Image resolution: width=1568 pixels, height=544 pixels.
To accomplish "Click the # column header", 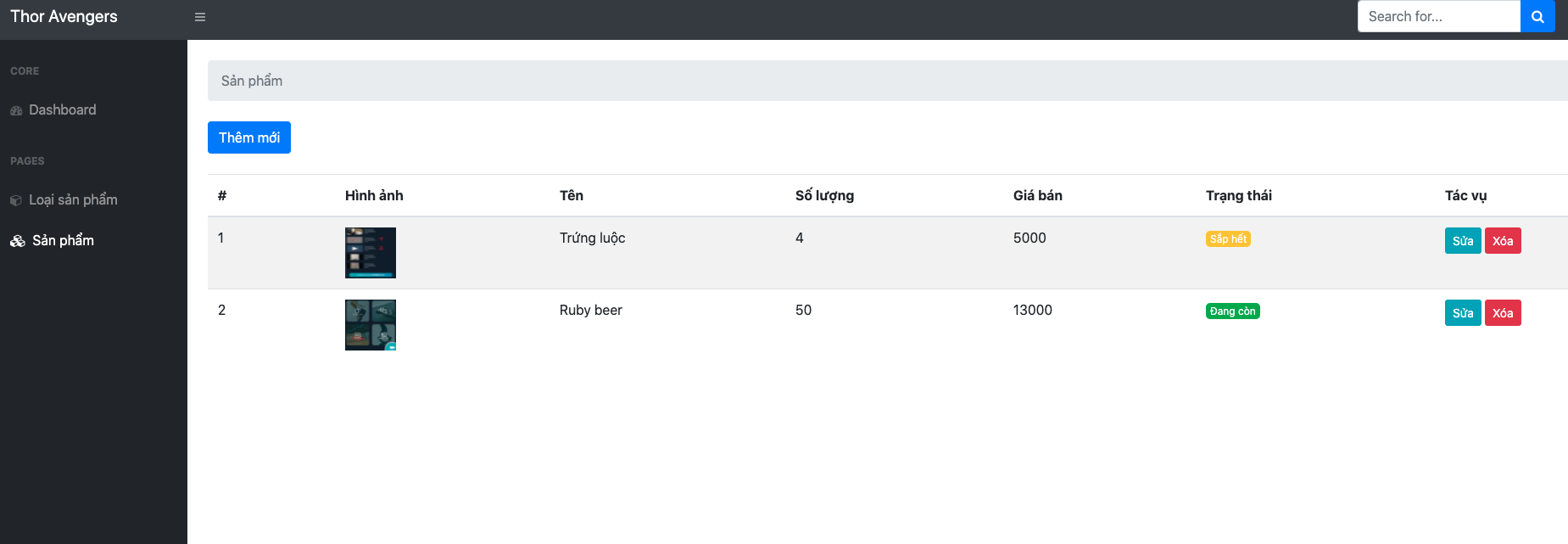I will pyautogui.click(x=222, y=195).
